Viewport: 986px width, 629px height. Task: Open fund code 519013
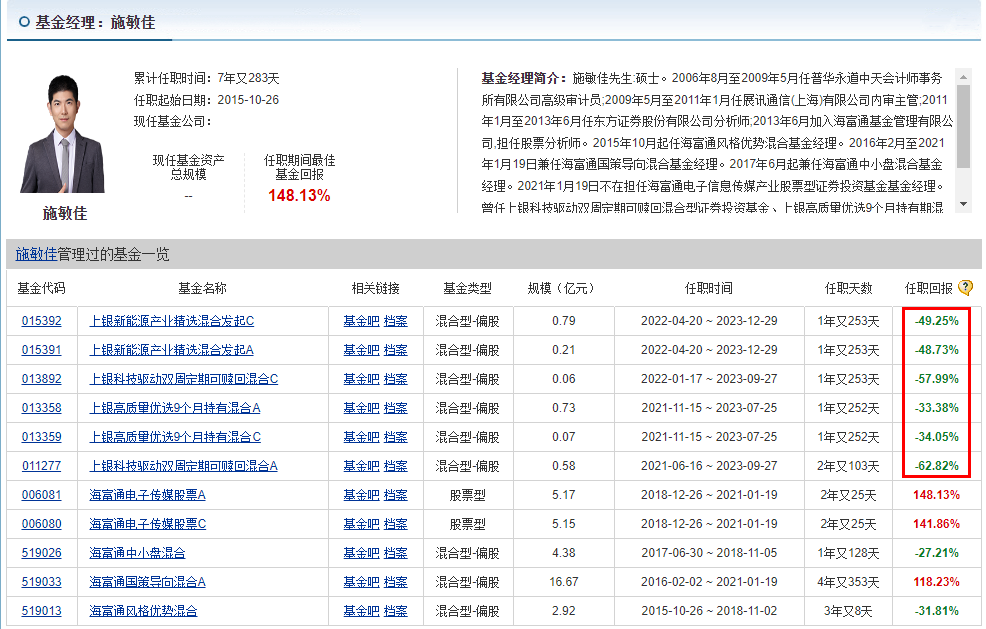tap(42, 610)
